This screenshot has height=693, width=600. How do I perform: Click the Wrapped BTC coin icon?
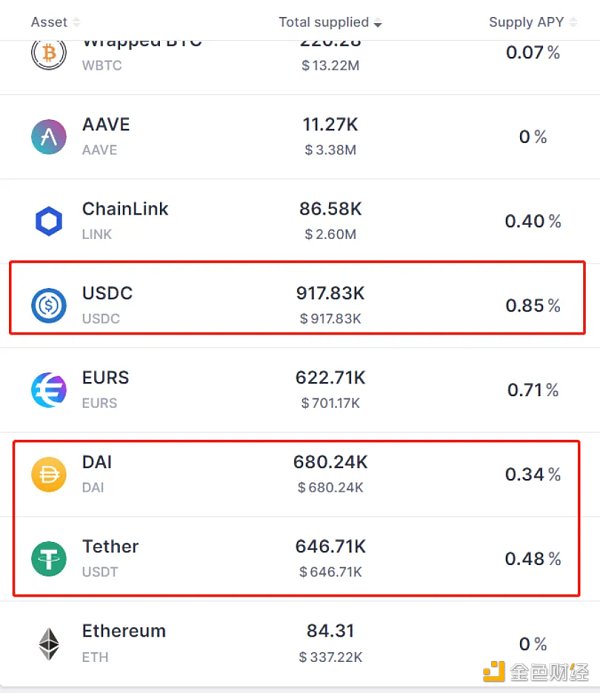[x=49, y=54]
